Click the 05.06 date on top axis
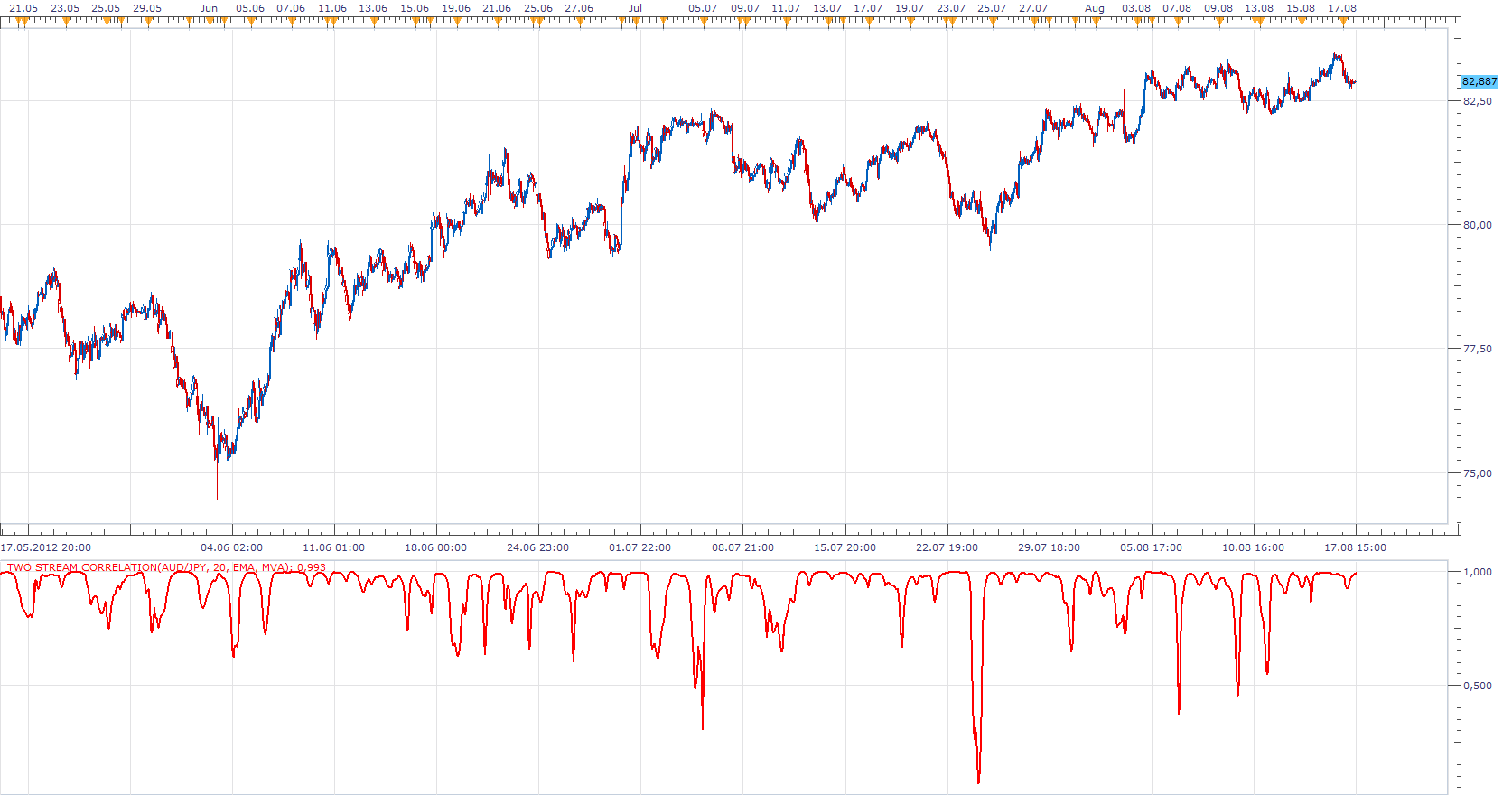This screenshot has height=795, width=1512. (x=250, y=8)
